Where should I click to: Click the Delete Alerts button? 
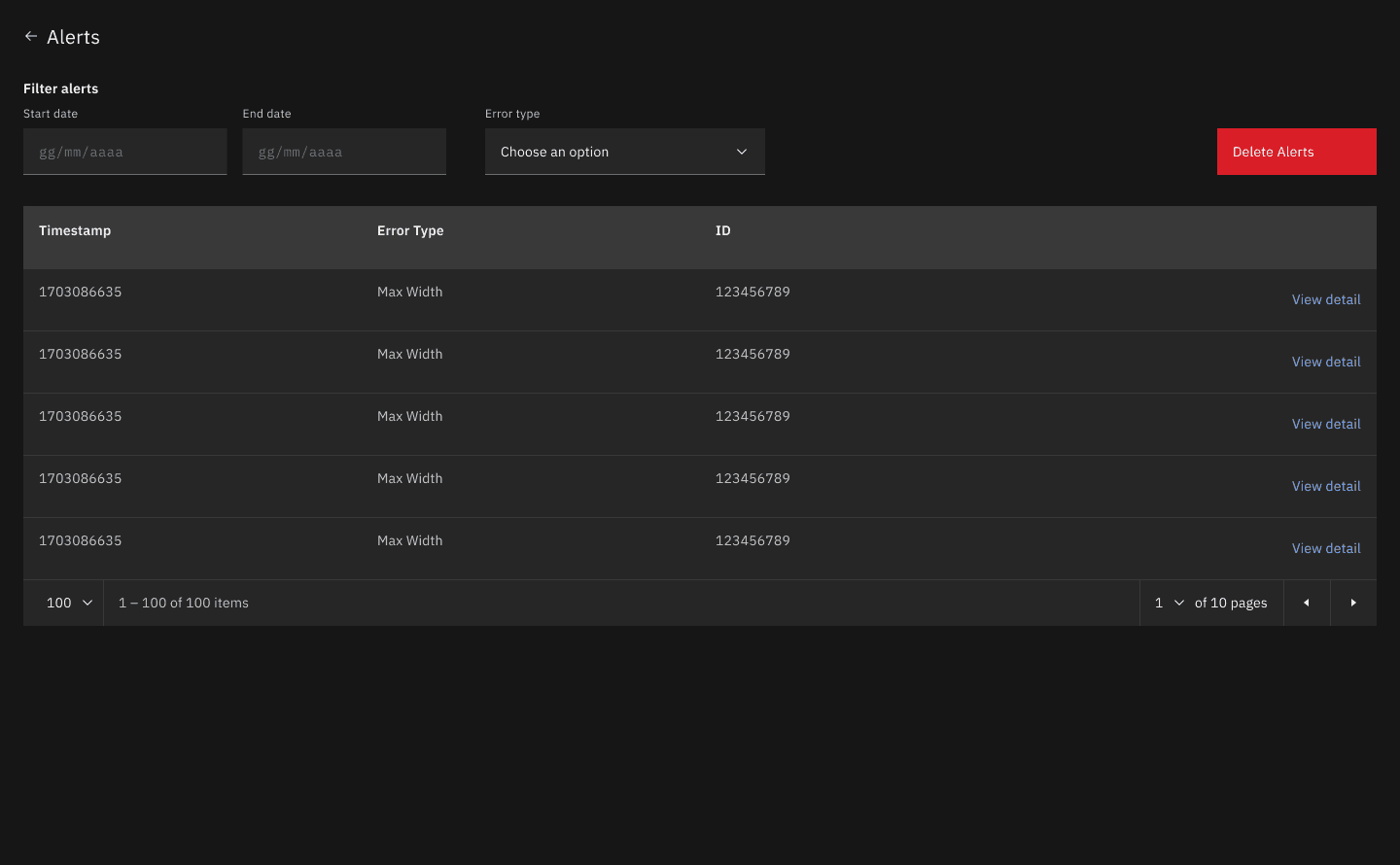pyautogui.click(x=1296, y=152)
